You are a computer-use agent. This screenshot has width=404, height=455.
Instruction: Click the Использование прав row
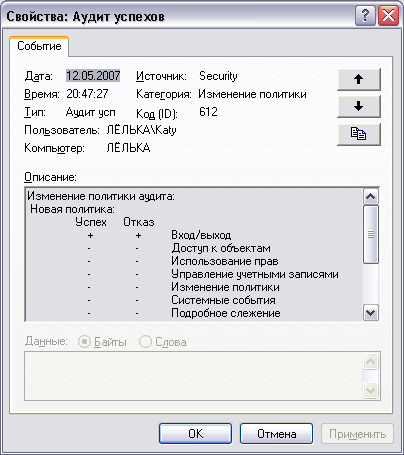[225, 261]
